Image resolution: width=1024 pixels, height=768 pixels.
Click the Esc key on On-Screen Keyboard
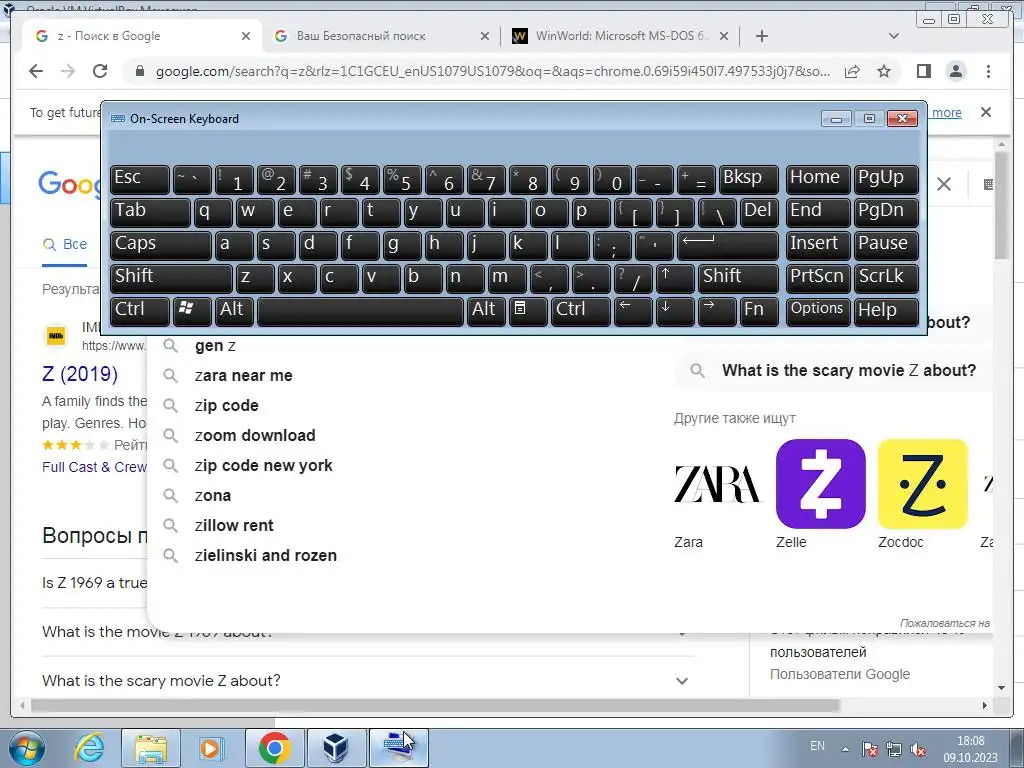coord(139,180)
